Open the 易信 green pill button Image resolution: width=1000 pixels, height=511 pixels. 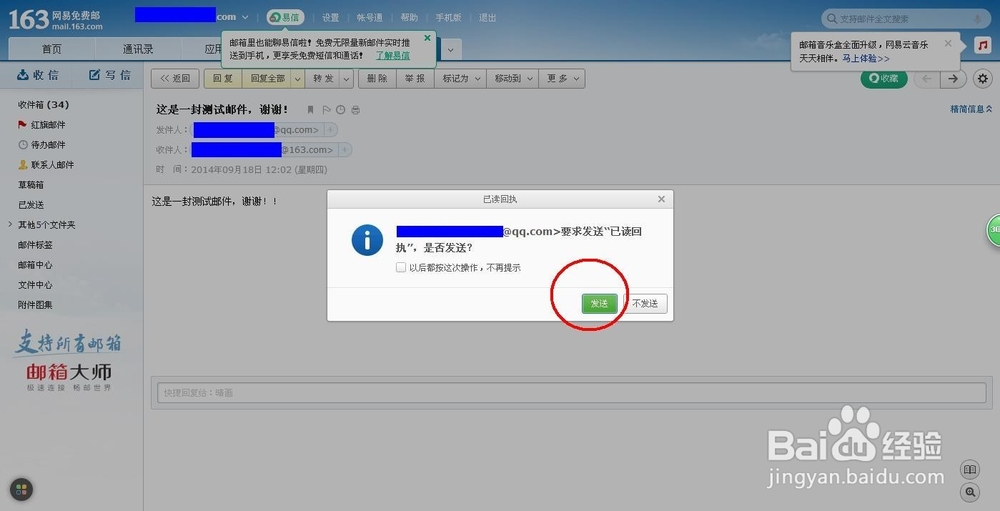point(285,17)
